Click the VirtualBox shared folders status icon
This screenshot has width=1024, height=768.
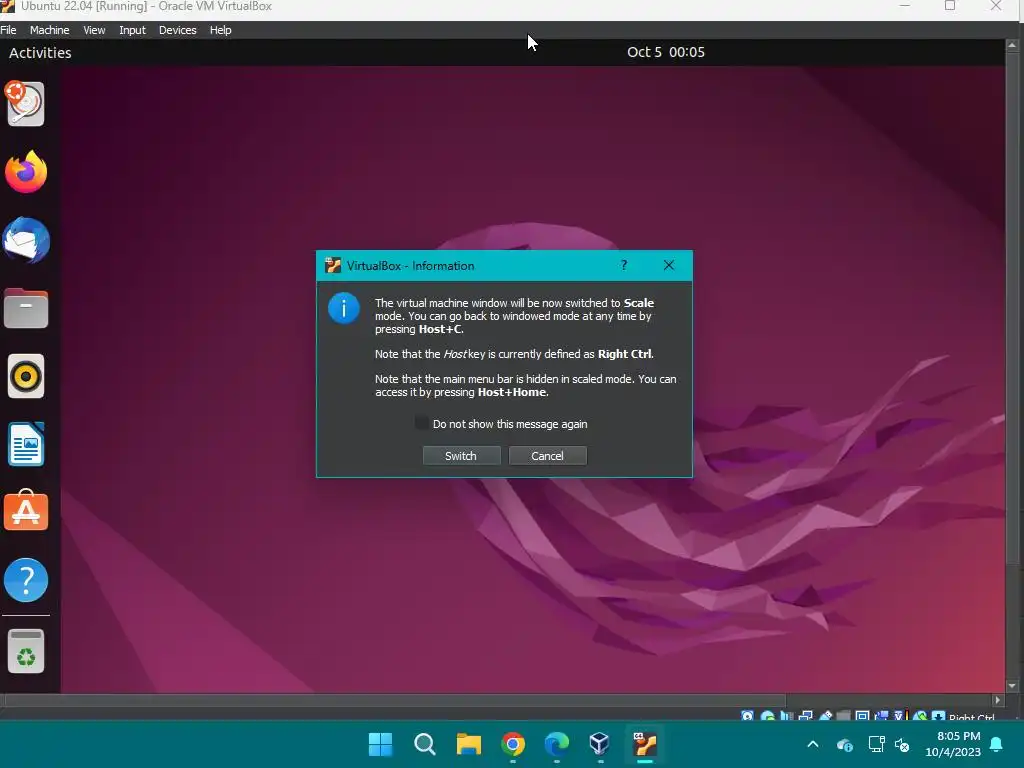pyautogui.click(x=843, y=716)
